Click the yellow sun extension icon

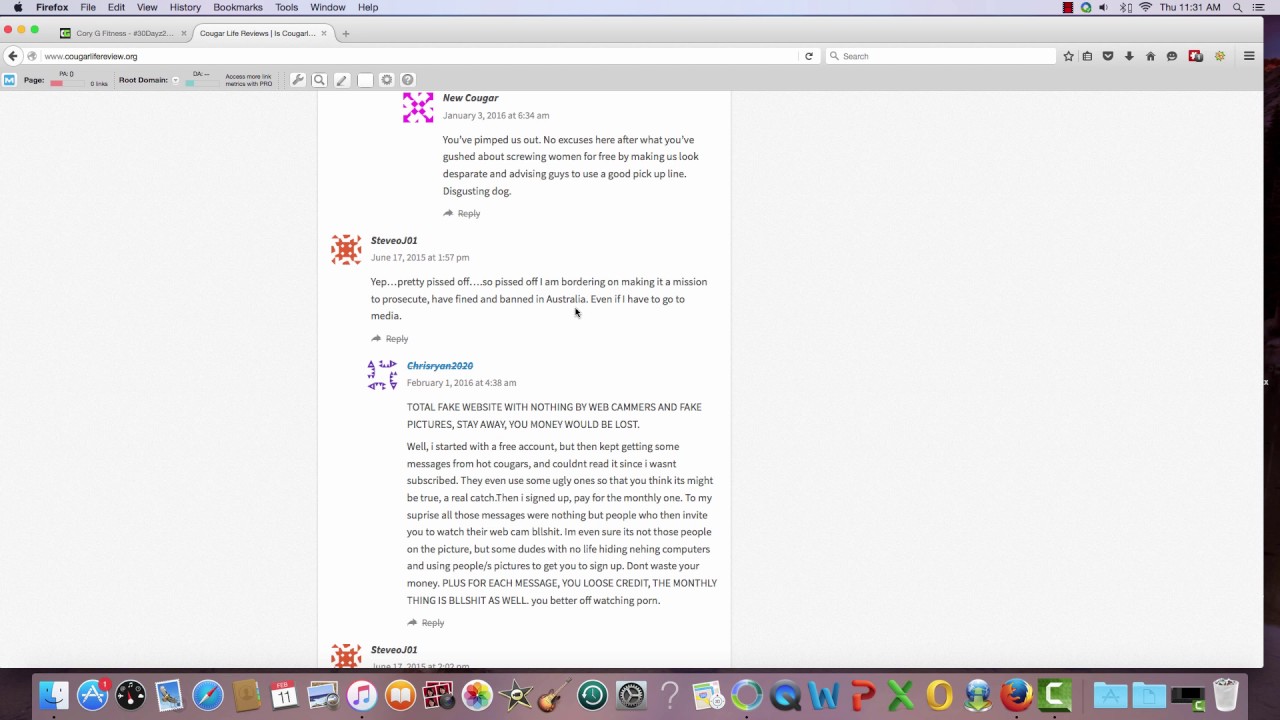[1220, 56]
